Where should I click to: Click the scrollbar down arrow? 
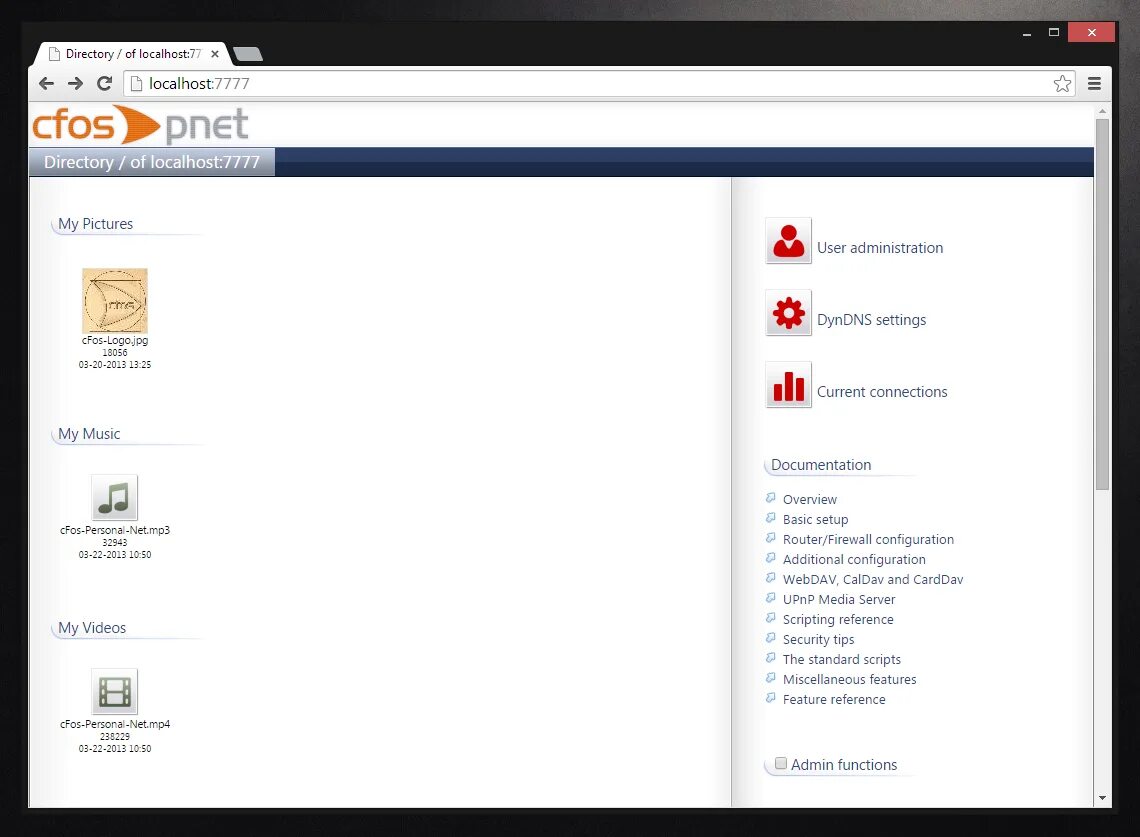1102,798
